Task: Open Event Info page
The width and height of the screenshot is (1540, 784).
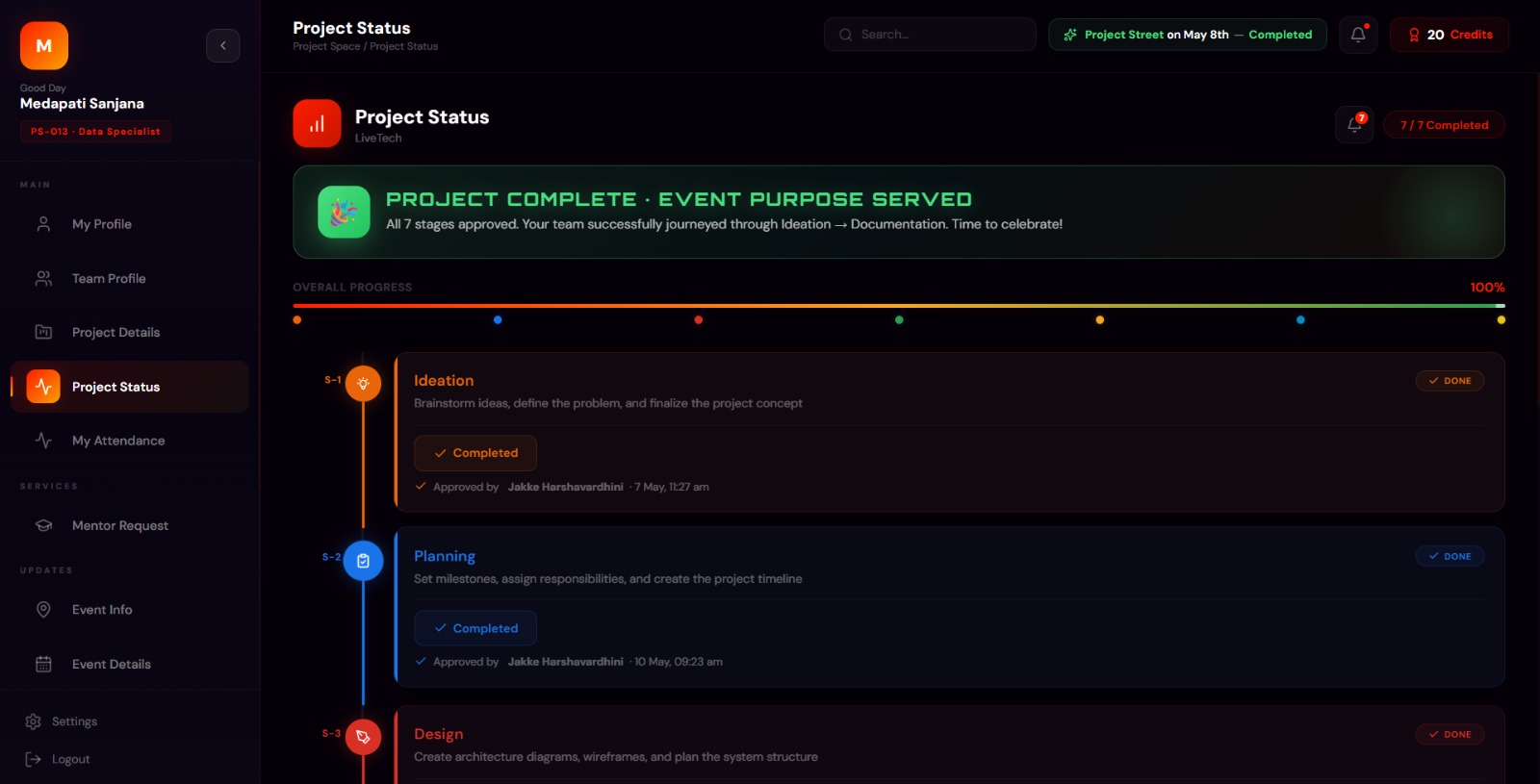Action: point(130,610)
